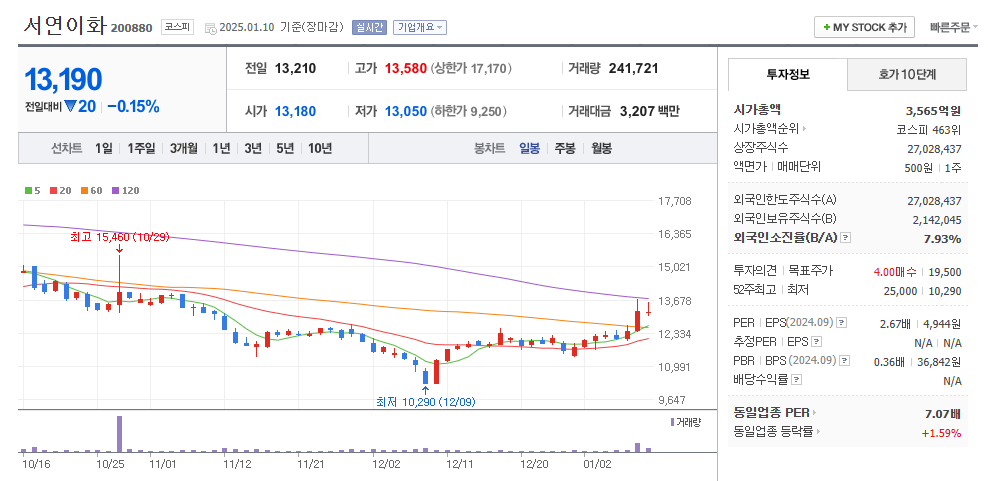The height and width of the screenshot is (481, 988).
Task: Click the 외국인소진율 value 7.93%
Action: point(943,239)
